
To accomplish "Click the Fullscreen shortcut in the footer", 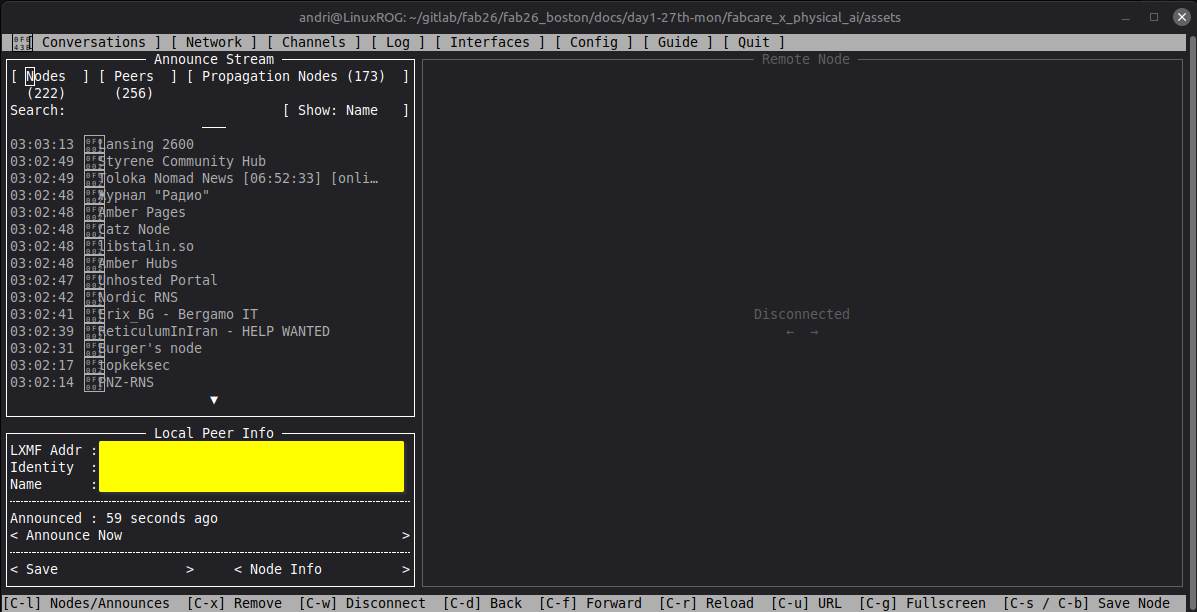I will coord(922,604).
